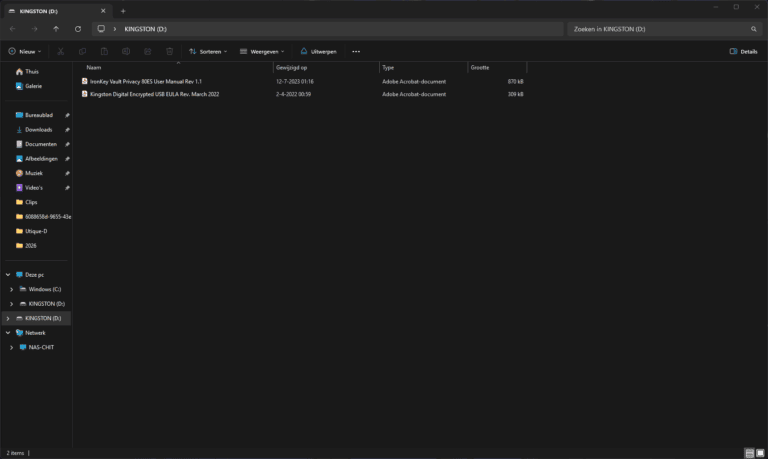Open the Nieuw menu
The width and height of the screenshot is (768, 459).
pos(25,51)
